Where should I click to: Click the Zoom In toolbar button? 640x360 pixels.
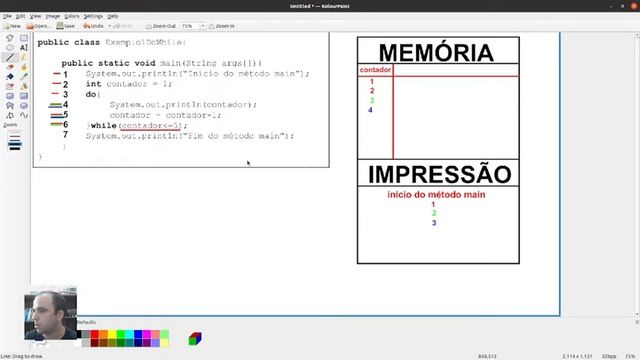pyautogui.click(x=222, y=26)
